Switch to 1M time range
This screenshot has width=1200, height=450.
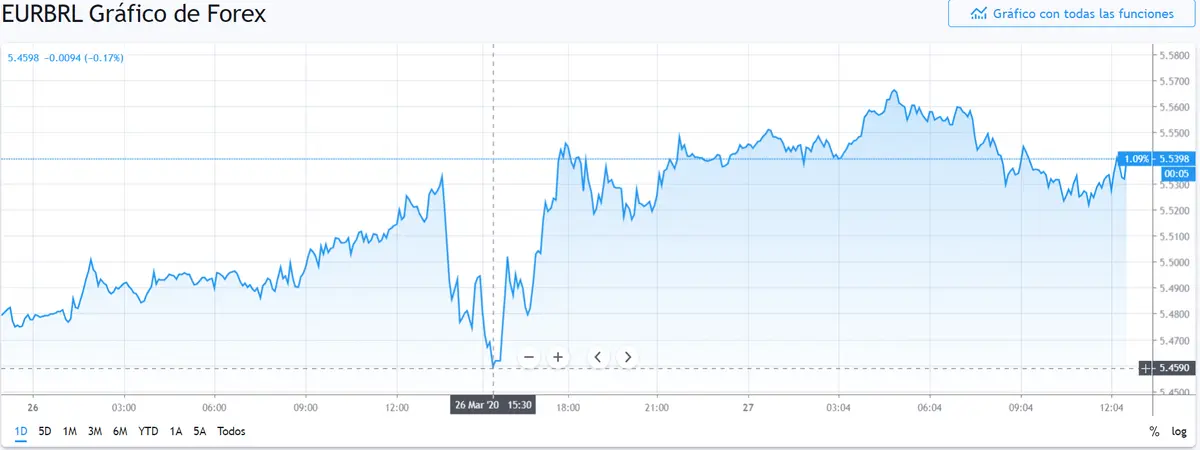pos(70,431)
